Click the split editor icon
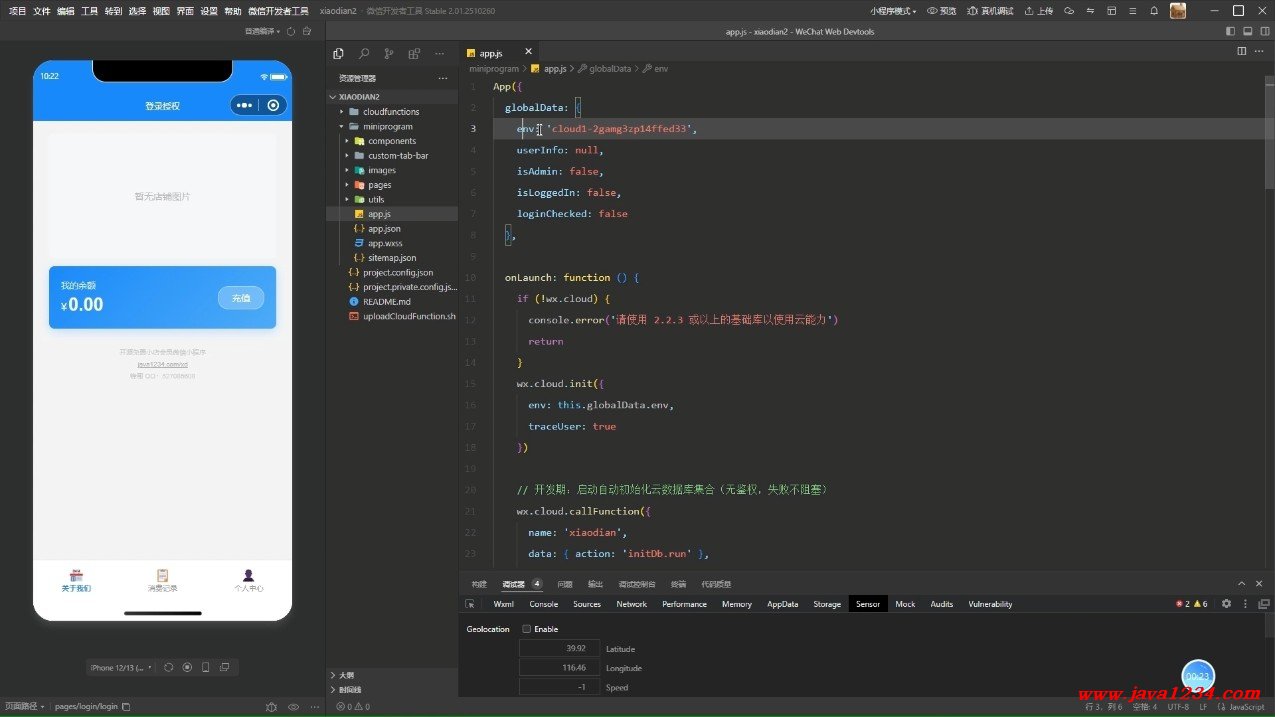This screenshot has width=1275, height=717. 1242,51
